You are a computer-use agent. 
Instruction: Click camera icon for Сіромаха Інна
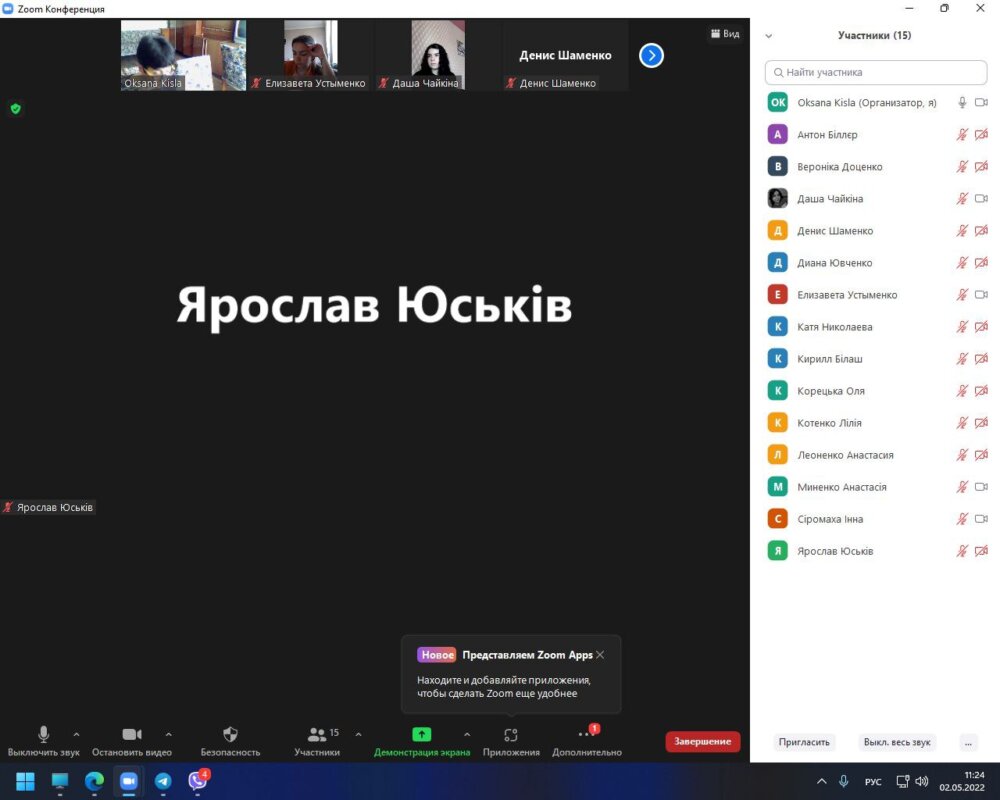982,519
